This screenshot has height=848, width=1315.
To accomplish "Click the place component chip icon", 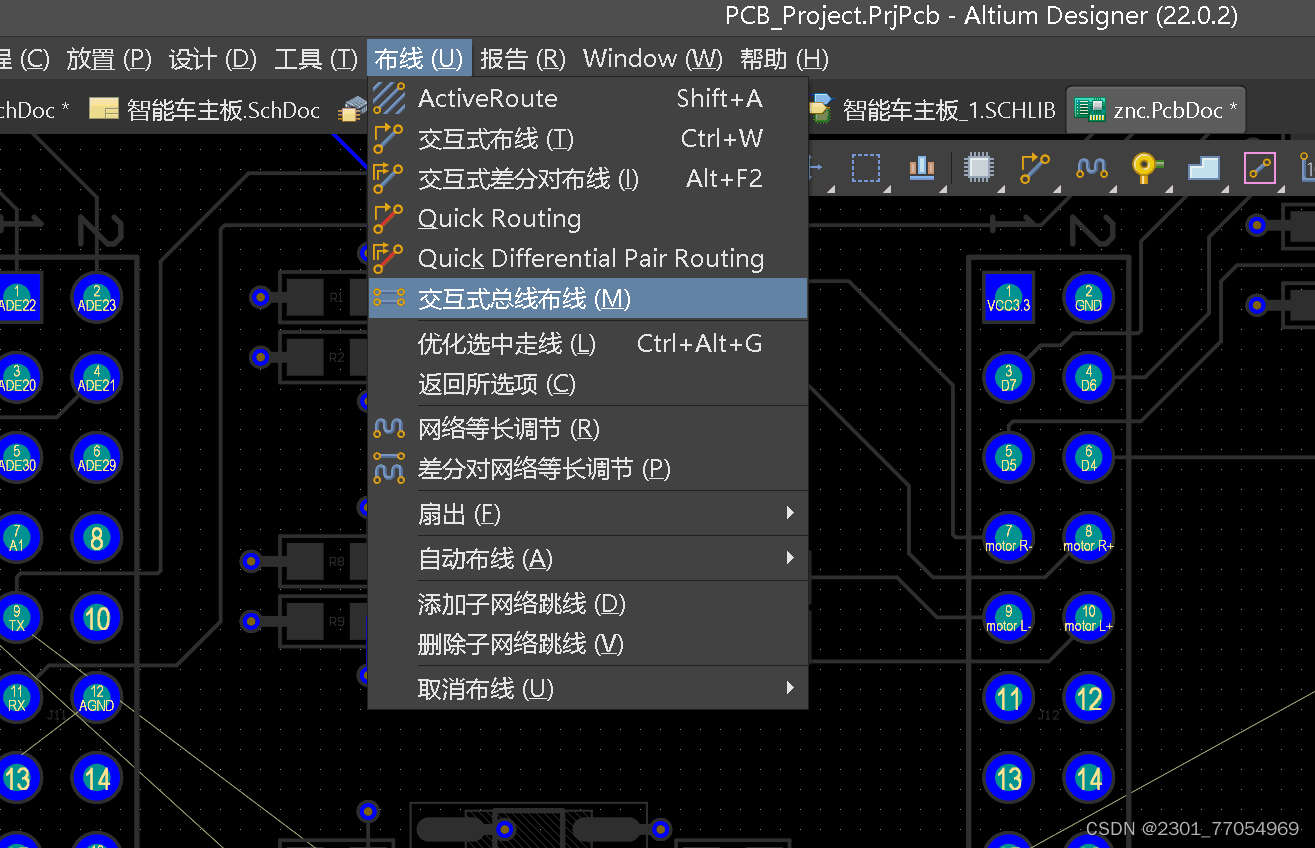I will coord(977,168).
